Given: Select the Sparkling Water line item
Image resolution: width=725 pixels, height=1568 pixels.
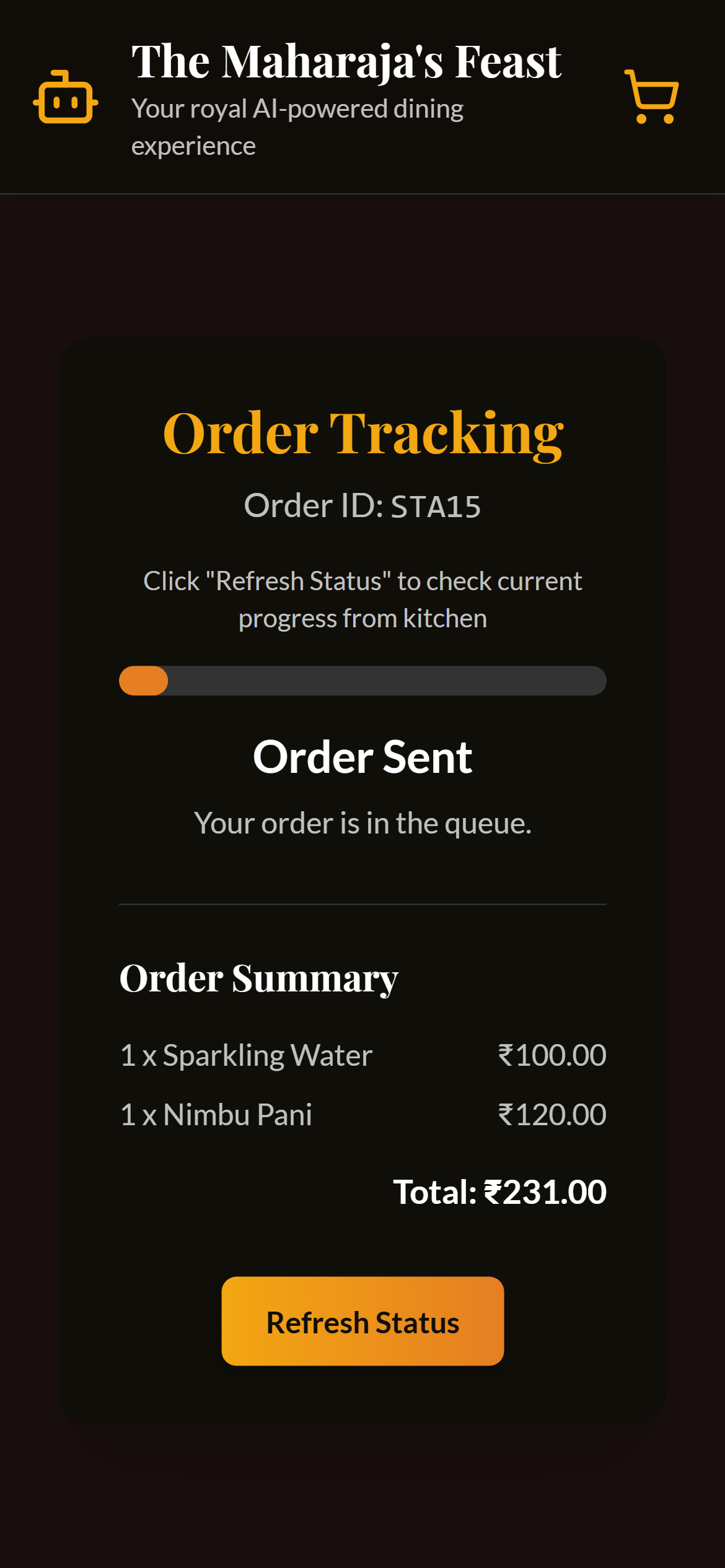Looking at the screenshot, I should coord(246,1055).
